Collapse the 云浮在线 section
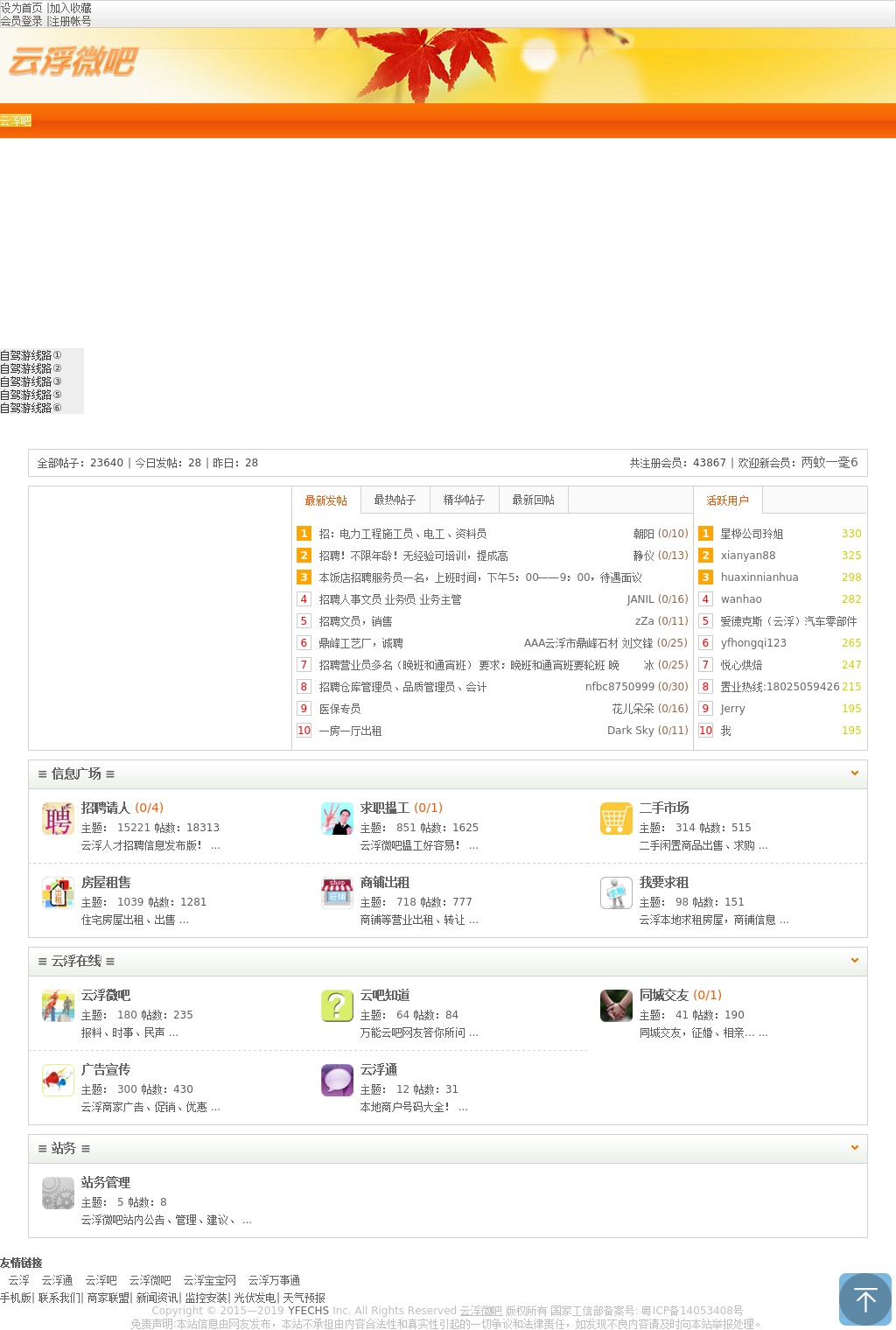This screenshot has height=1330, width=896. 855,960
